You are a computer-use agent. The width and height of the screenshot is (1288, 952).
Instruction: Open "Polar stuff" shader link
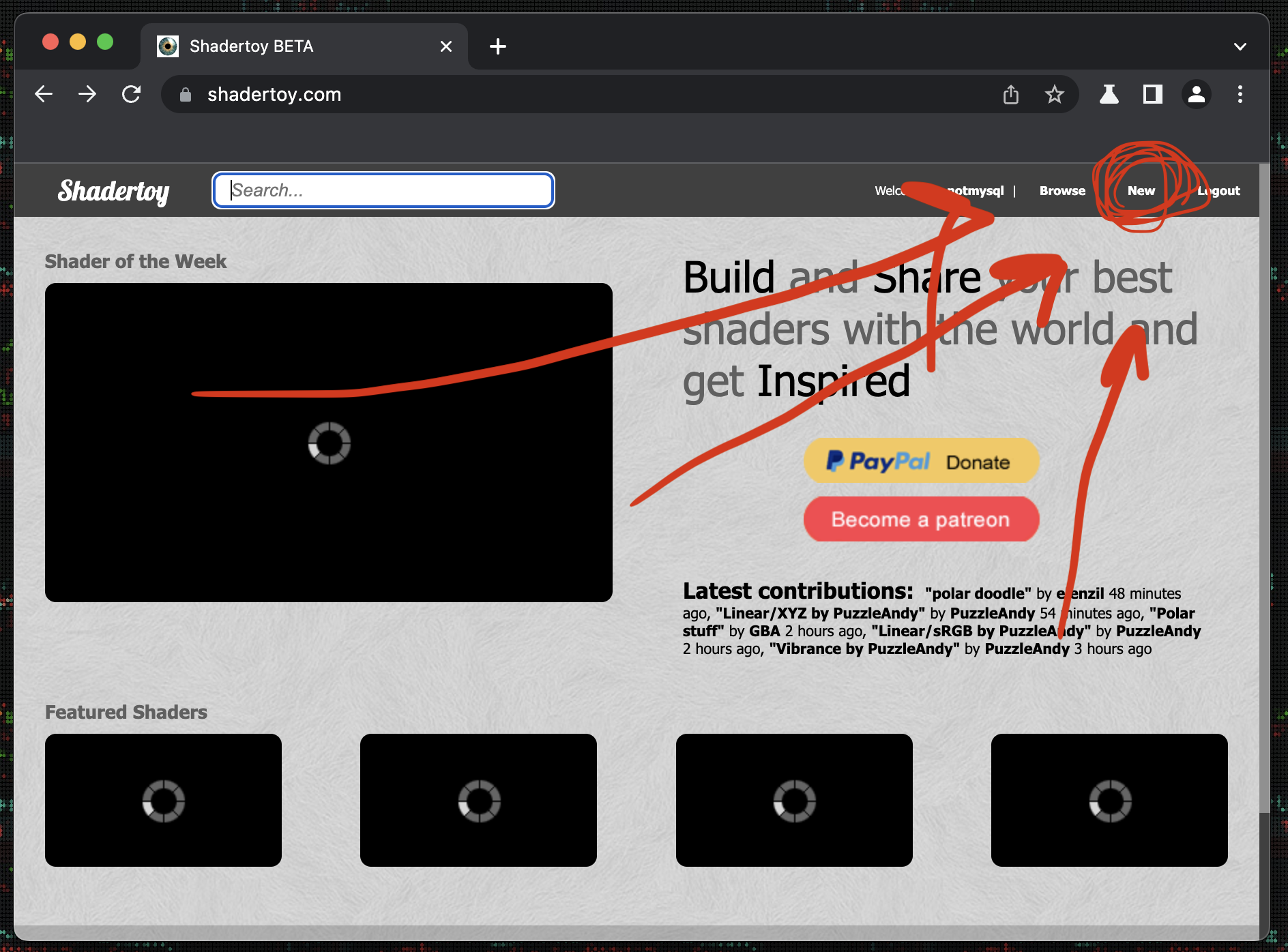coord(938,622)
